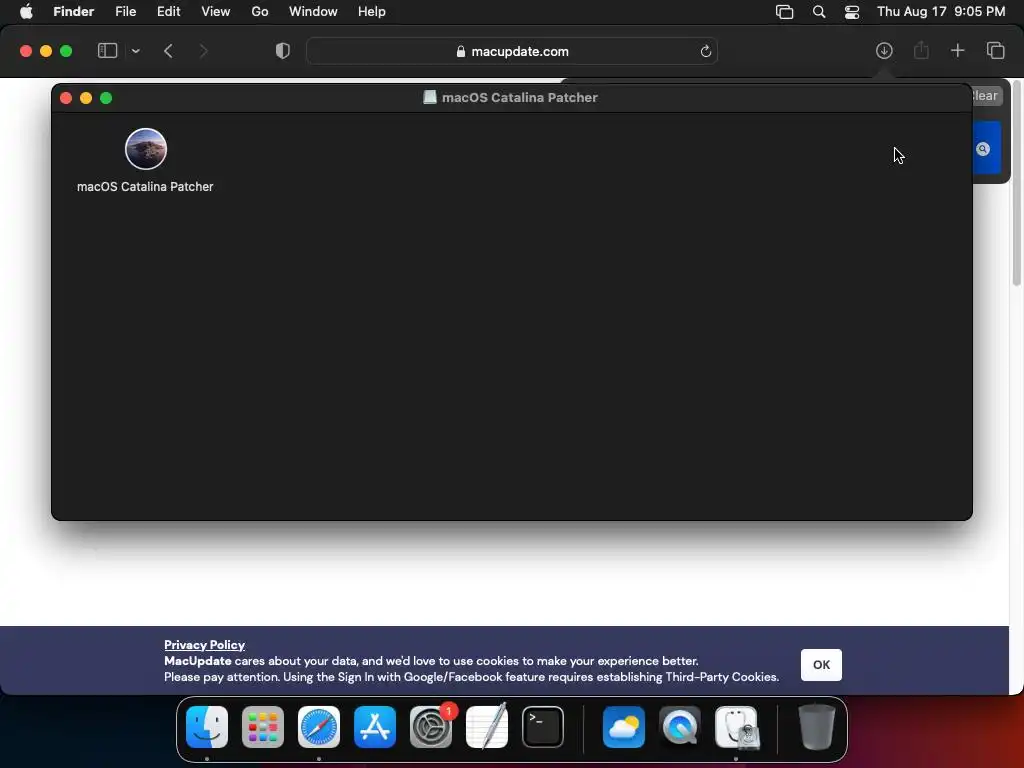Click the macupdate.com address bar
Image resolution: width=1024 pixels, height=768 pixels.
[x=512, y=51]
